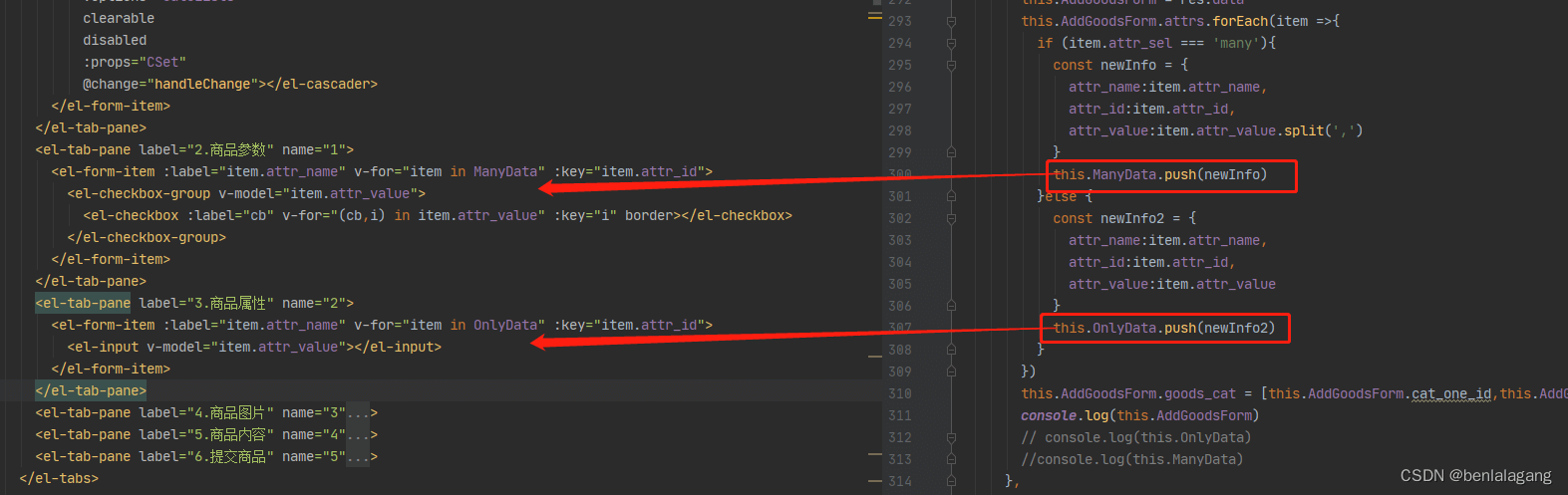The image size is (1568, 495).
Task: Expand folded 4.商品图片 tab-pane ellipsis
Action: coord(358,412)
